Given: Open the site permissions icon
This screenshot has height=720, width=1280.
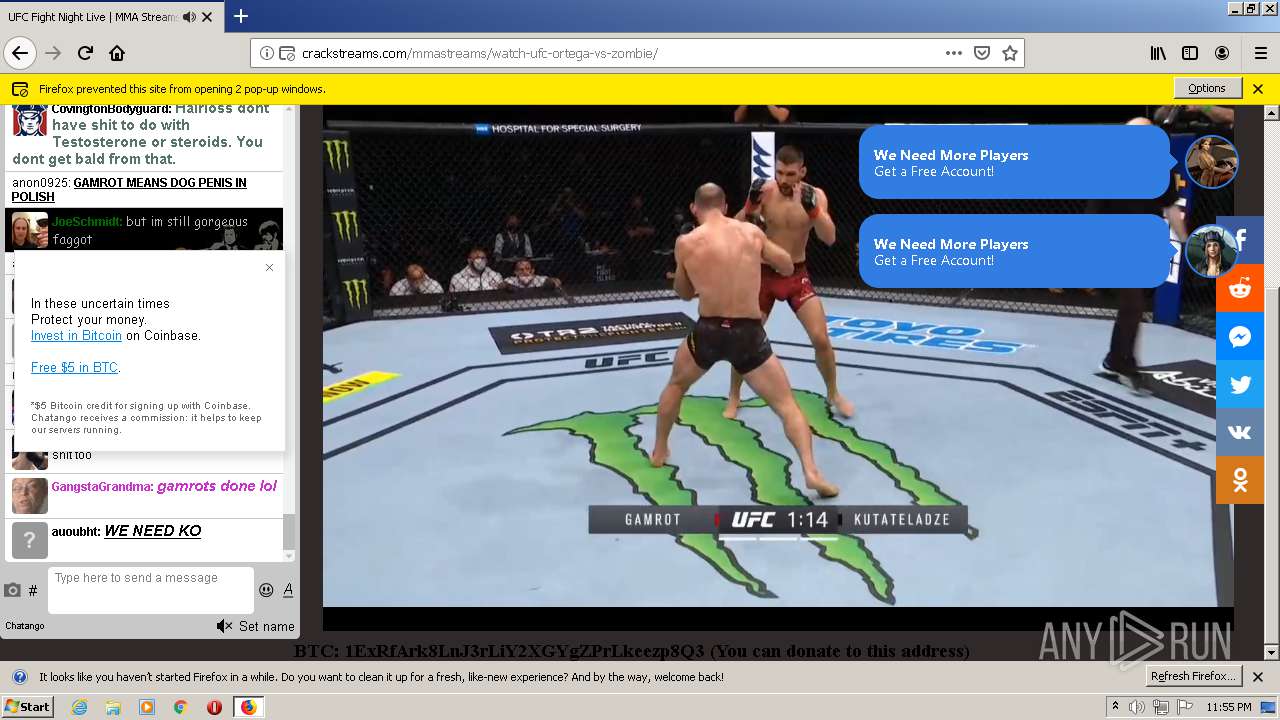Looking at the screenshot, I should pos(287,53).
